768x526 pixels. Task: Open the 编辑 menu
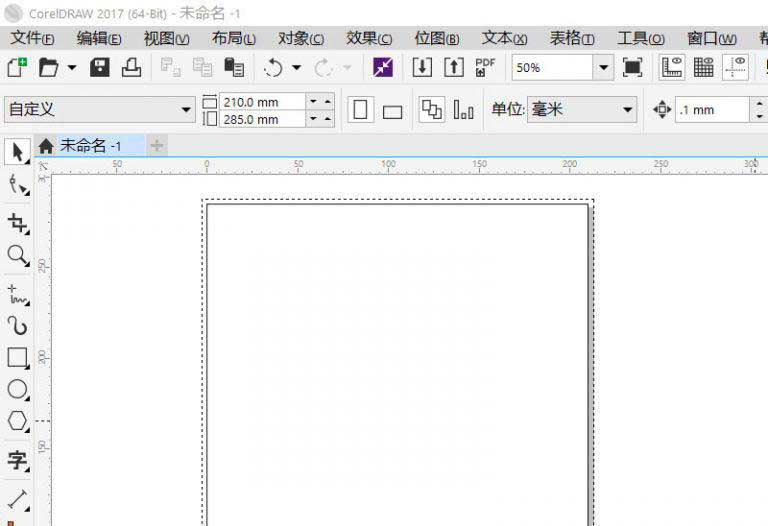pos(99,38)
